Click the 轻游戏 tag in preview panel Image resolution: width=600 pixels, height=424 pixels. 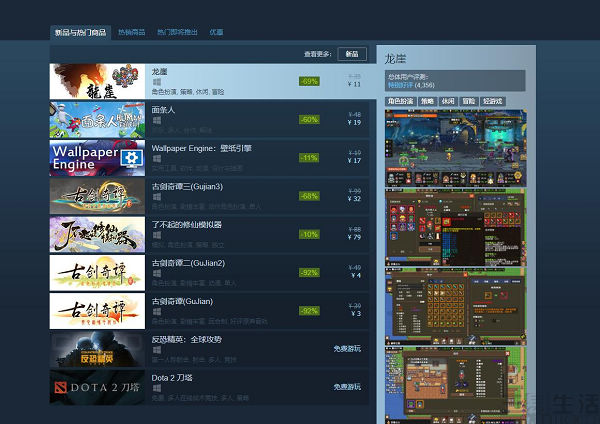[x=493, y=101]
